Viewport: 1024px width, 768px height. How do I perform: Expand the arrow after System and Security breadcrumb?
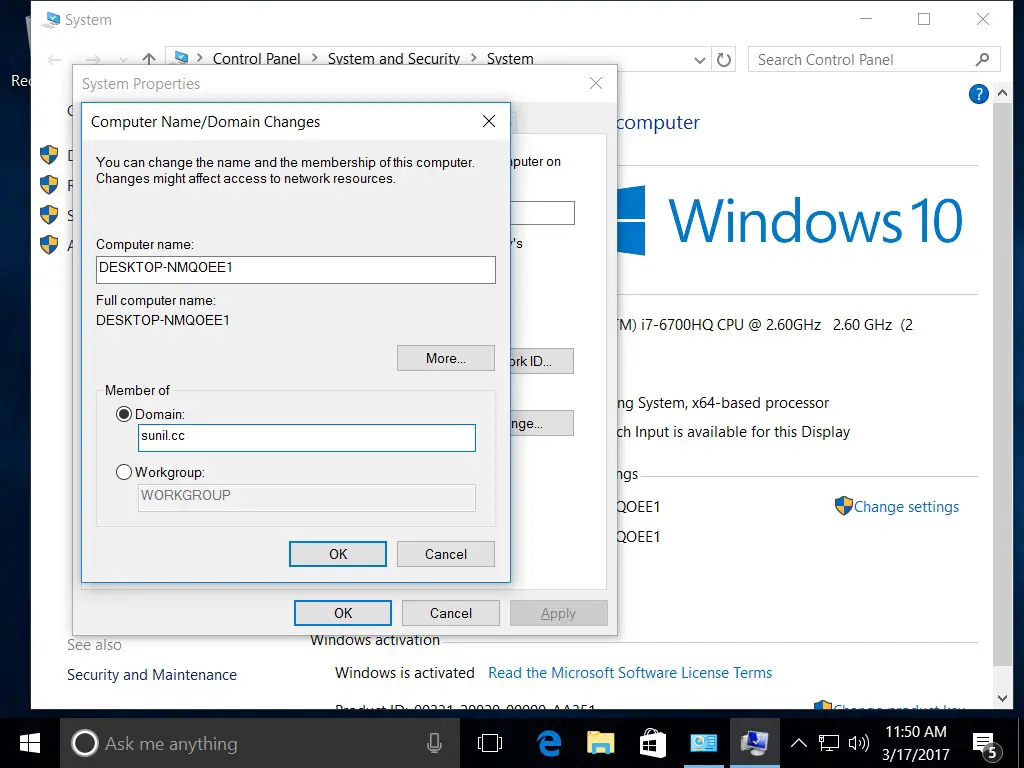point(473,58)
